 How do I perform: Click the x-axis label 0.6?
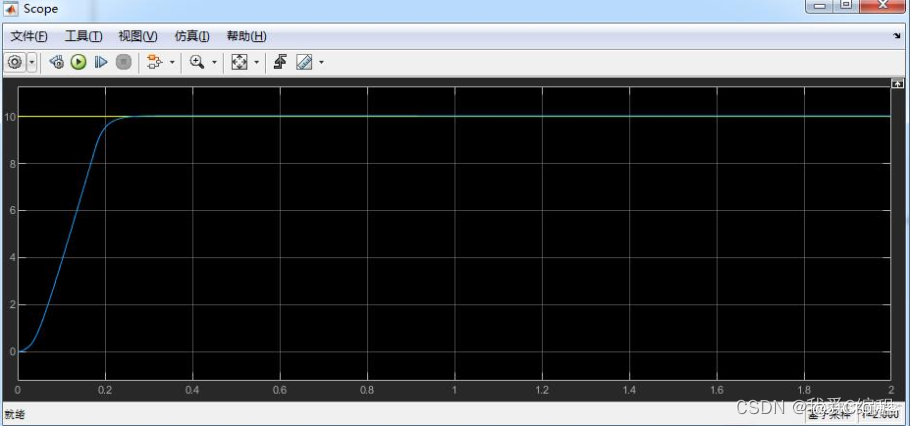[x=280, y=390]
